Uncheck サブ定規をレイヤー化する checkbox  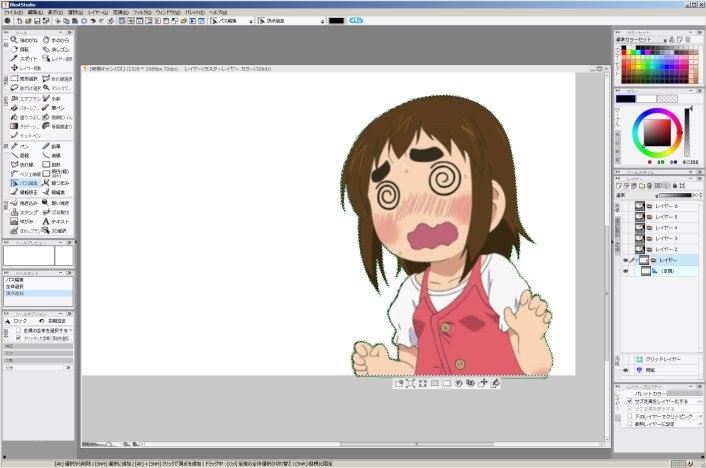pyautogui.click(x=629, y=401)
